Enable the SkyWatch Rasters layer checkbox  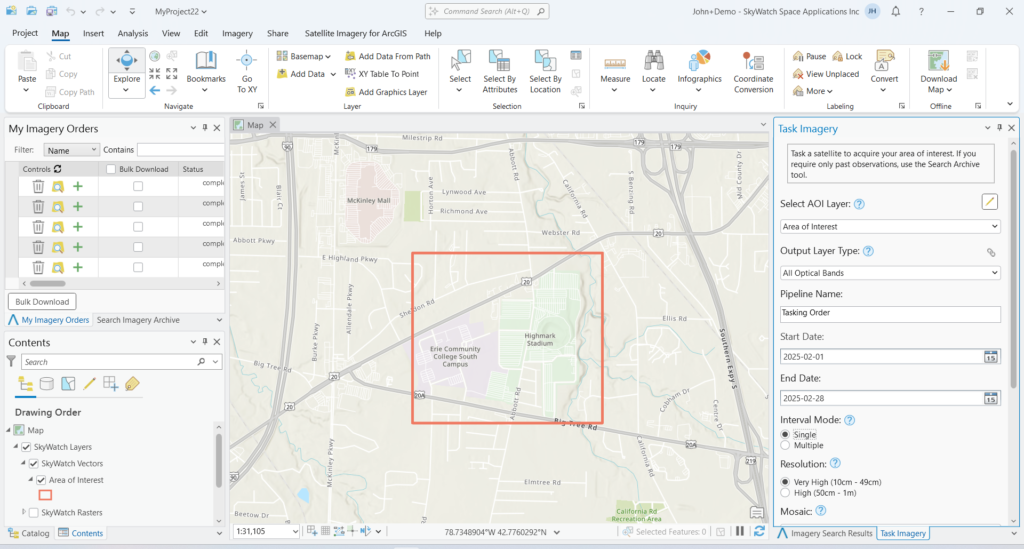point(34,513)
